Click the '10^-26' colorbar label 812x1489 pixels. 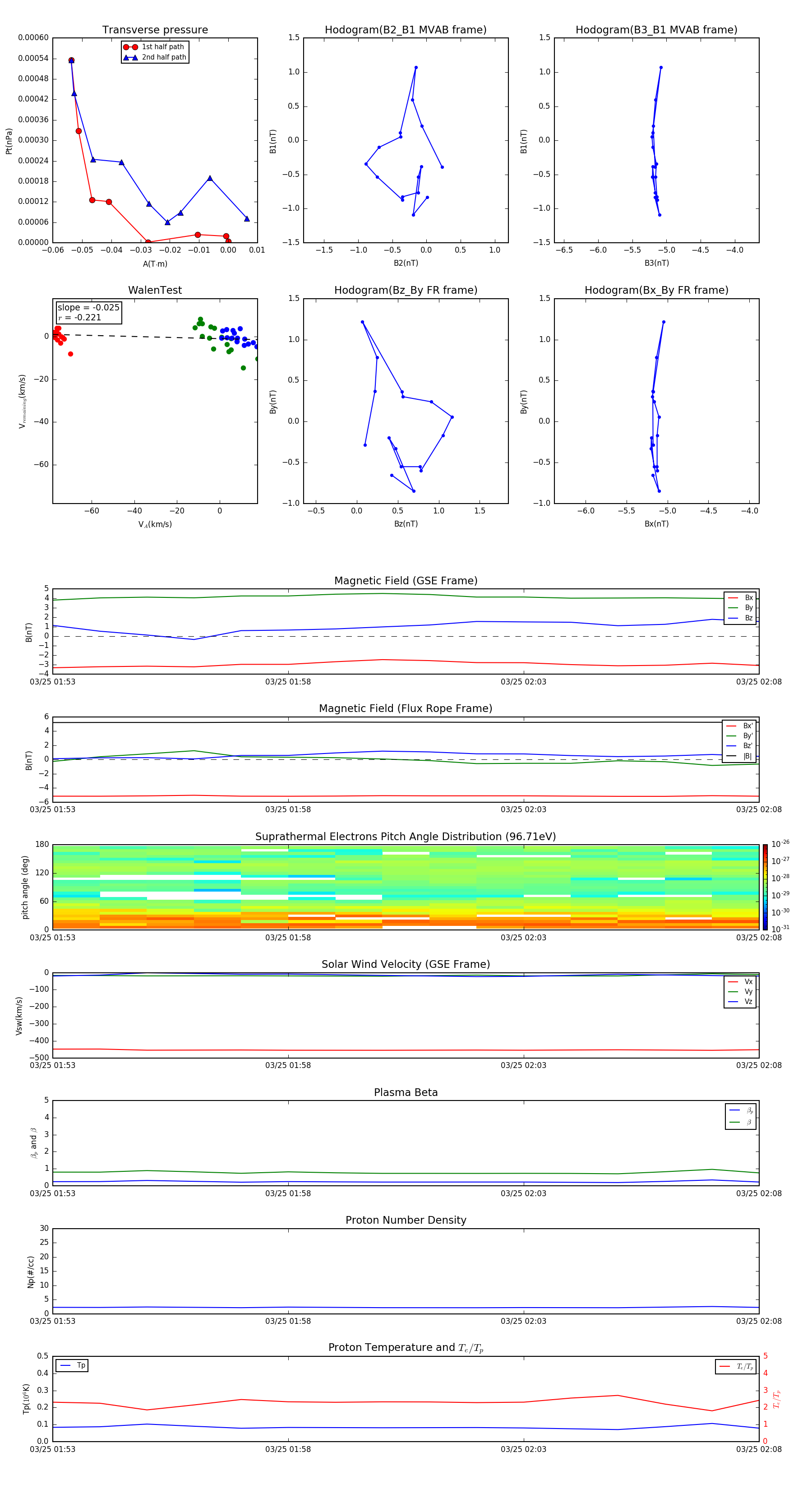[780, 844]
